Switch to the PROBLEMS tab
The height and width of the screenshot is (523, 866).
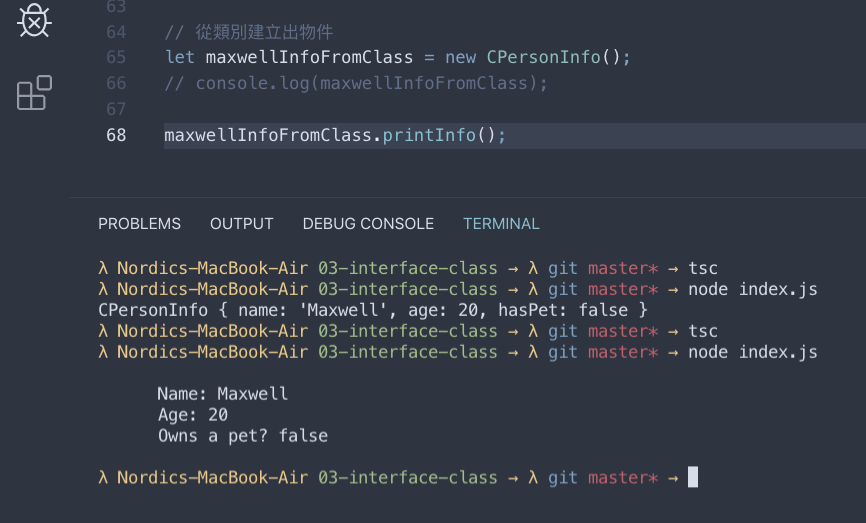pos(139,224)
